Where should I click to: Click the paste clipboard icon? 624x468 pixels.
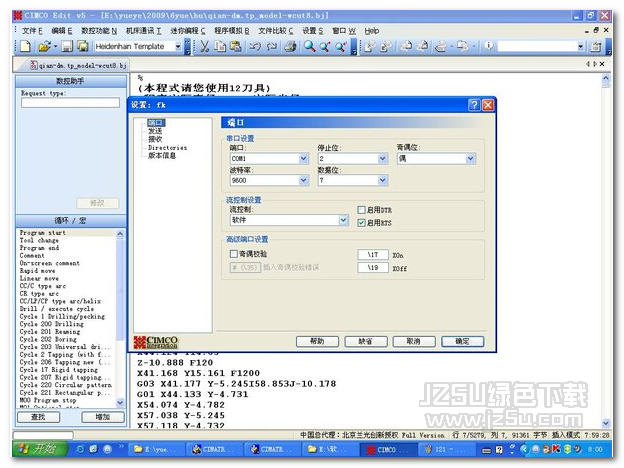point(236,47)
